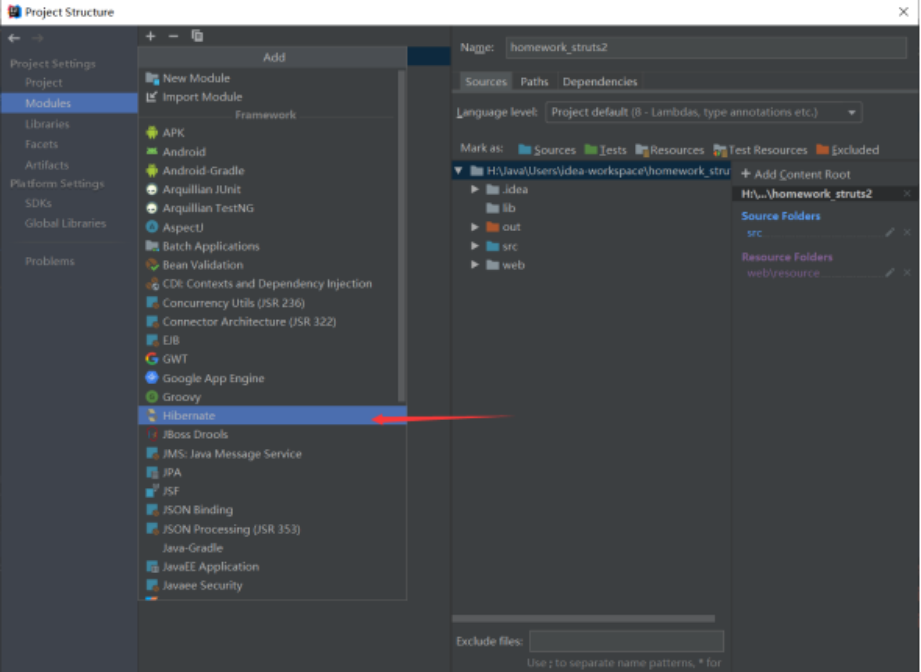Open the Language level dropdown
This screenshot has height=672, width=921.
point(704,112)
